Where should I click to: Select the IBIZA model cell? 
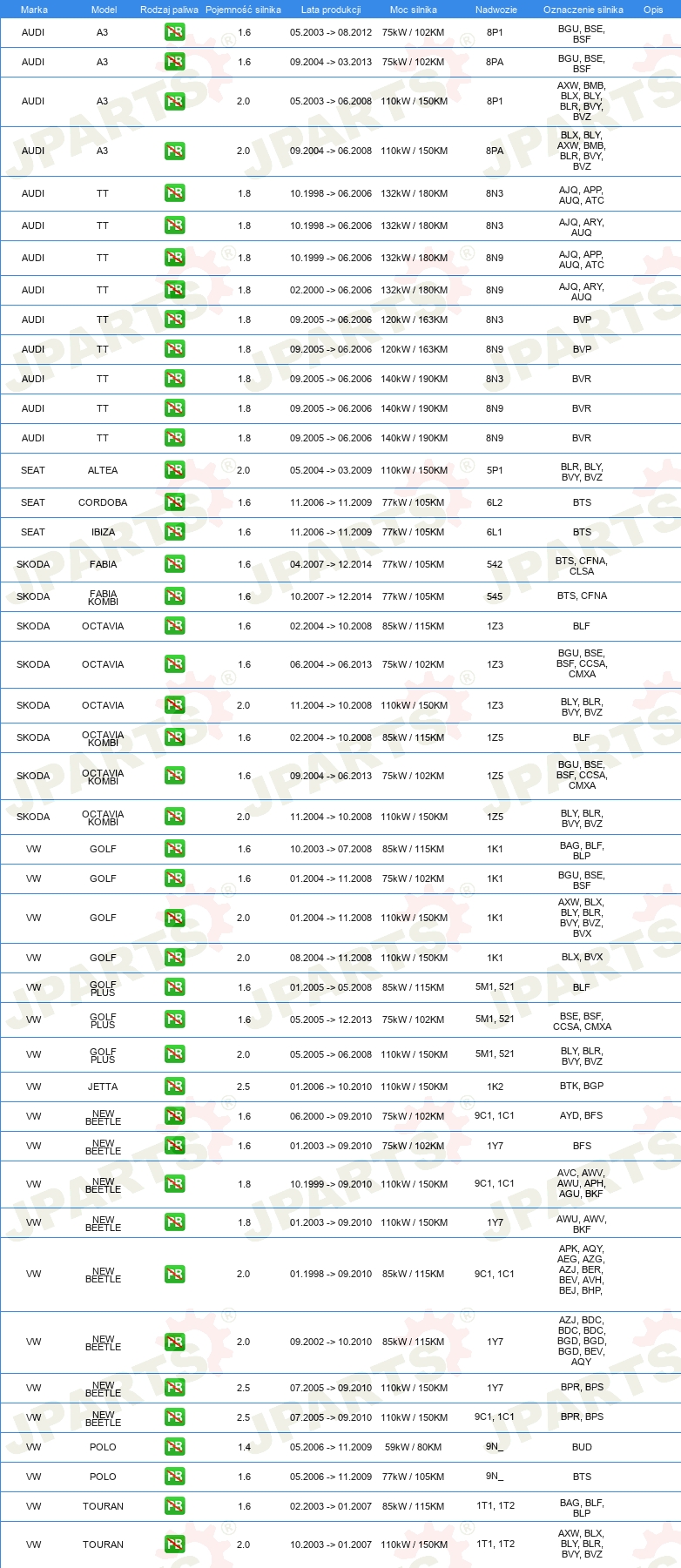click(103, 532)
